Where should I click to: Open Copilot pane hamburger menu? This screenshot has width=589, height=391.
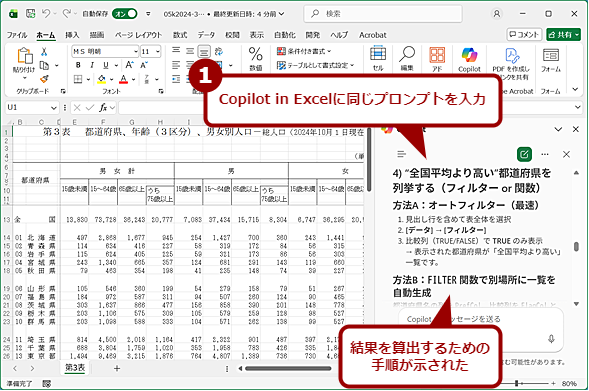point(402,154)
